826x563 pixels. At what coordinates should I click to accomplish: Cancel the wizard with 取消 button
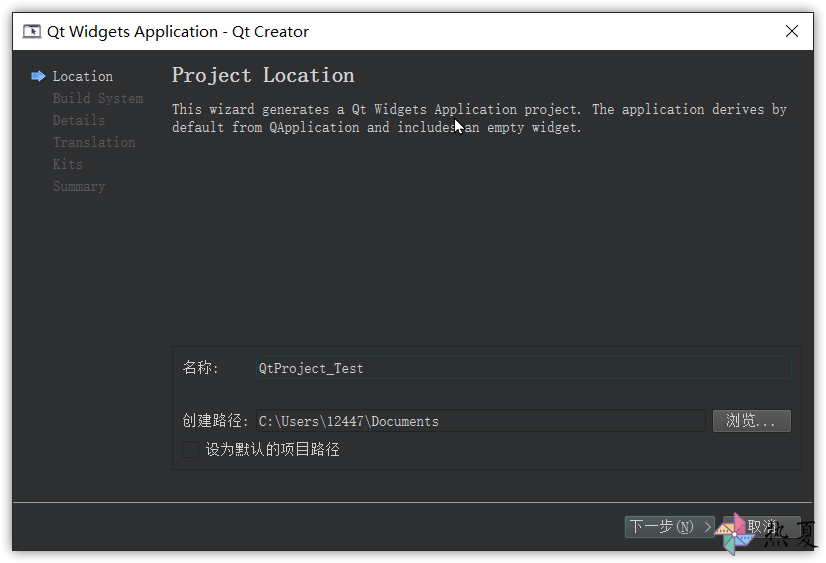[762, 527]
